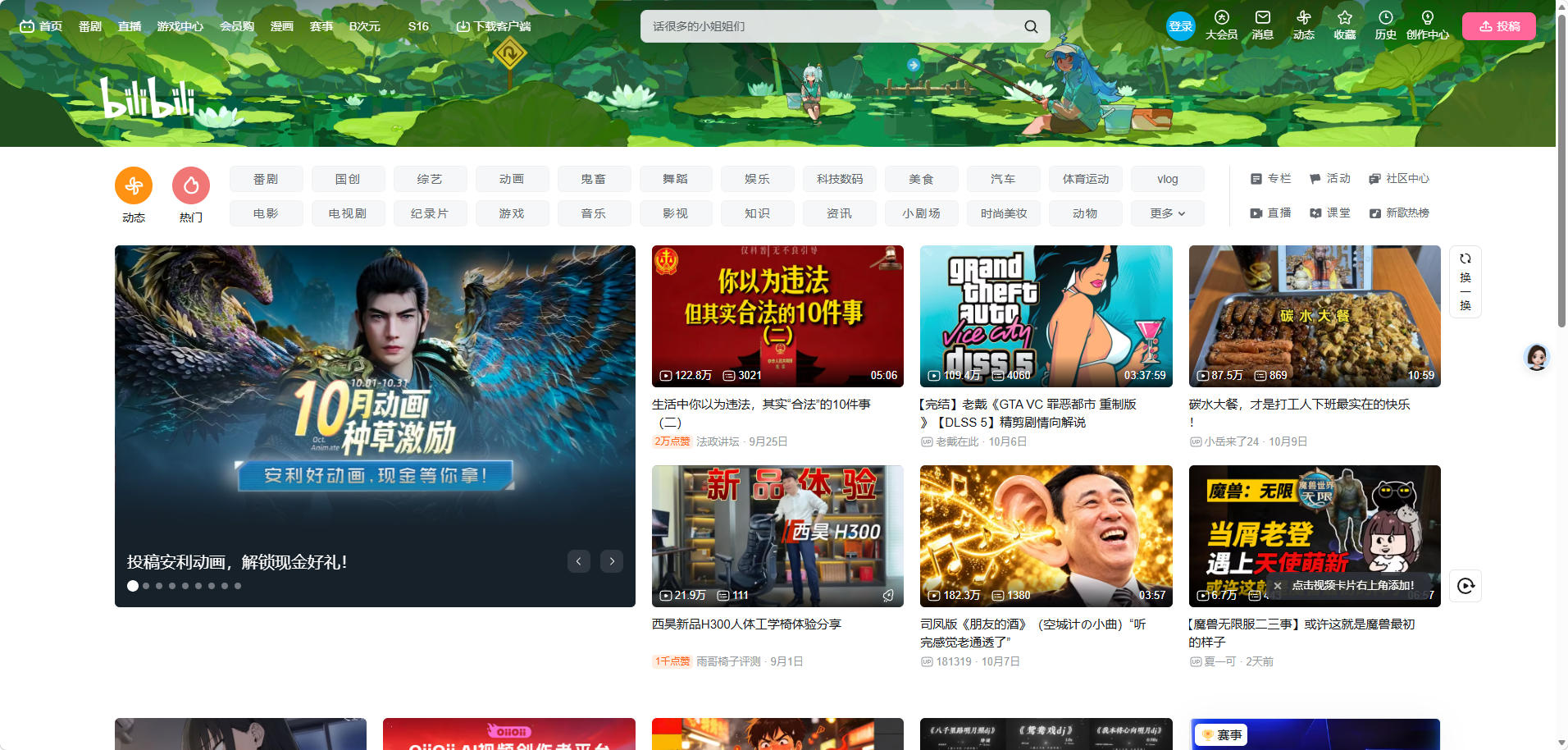Image resolution: width=1568 pixels, height=750 pixels.
Task: Select 直播 in the top navigation
Action: coord(130,26)
